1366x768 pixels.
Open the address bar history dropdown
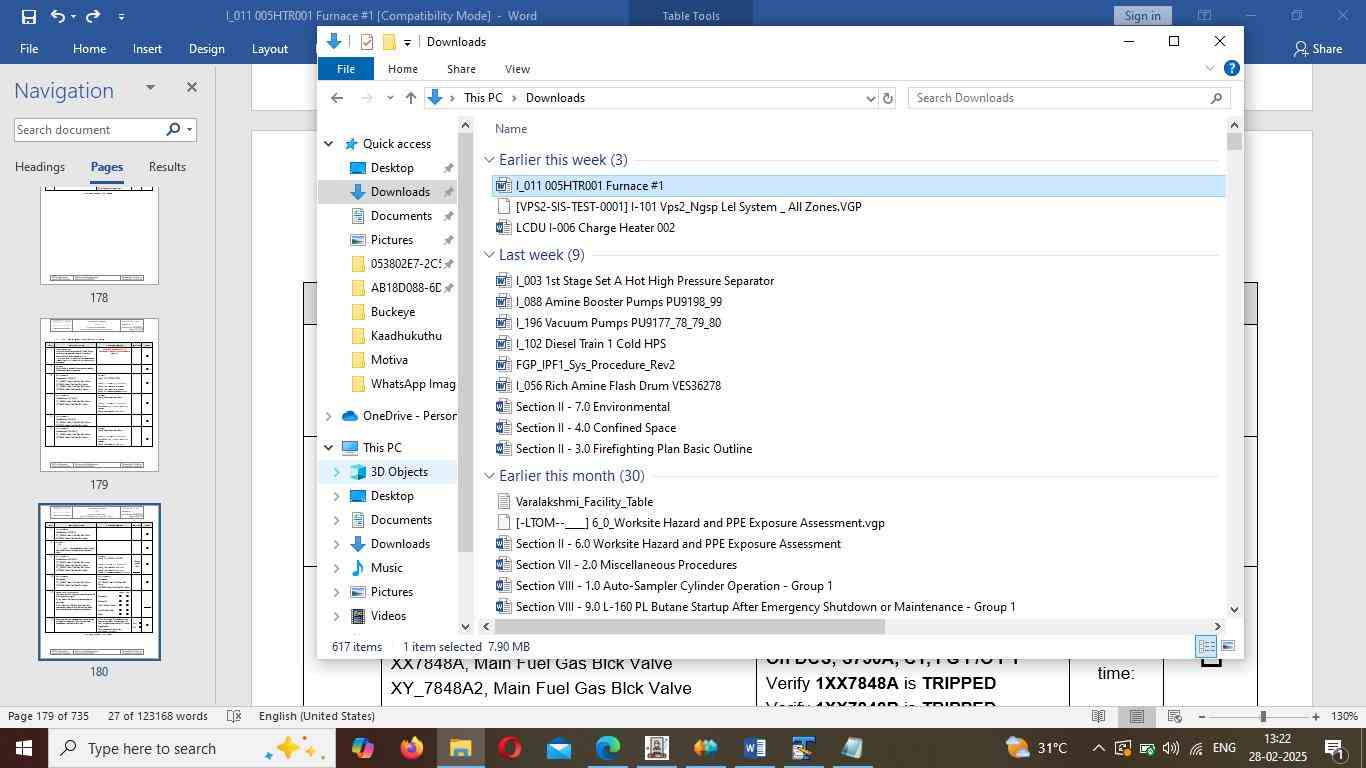pyautogui.click(x=870, y=98)
